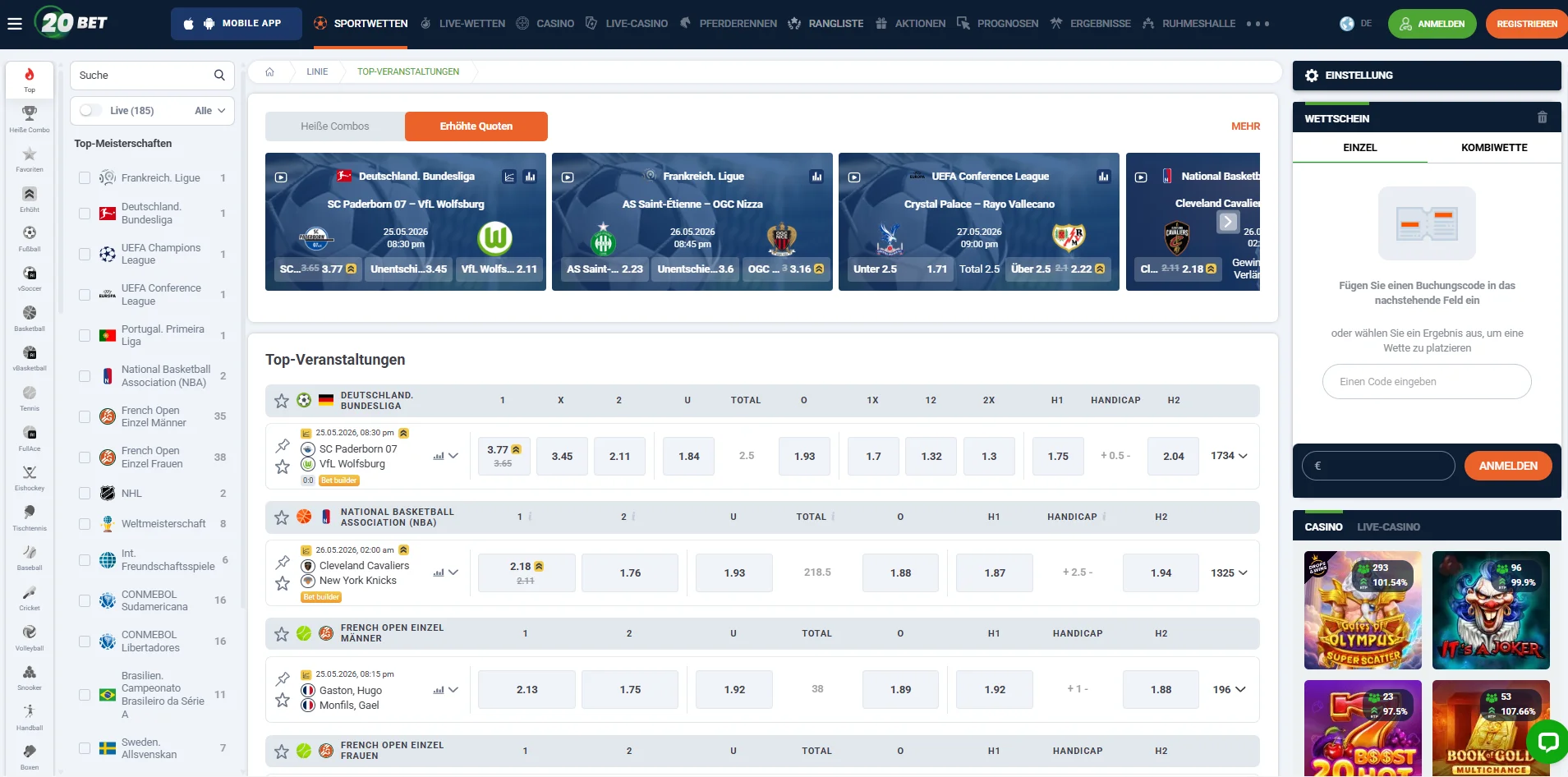Open the Mehr link
Screen dimensions: 1568x777
(1245, 126)
